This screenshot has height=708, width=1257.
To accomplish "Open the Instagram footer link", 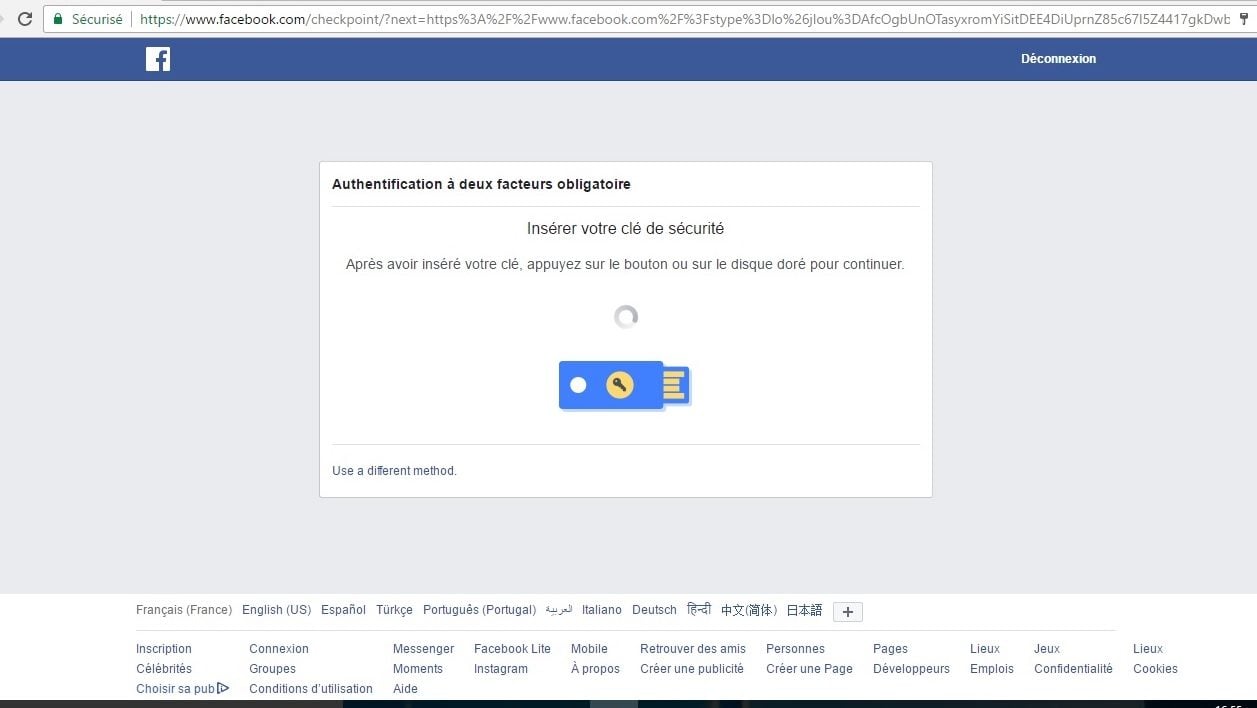I will [x=501, y=669].
